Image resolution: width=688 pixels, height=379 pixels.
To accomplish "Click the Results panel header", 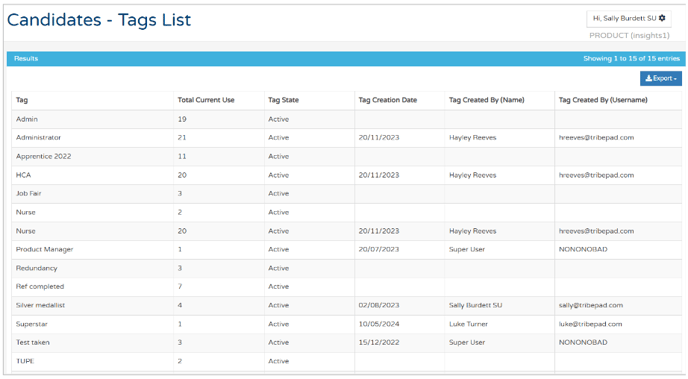I will coord(346,59).
